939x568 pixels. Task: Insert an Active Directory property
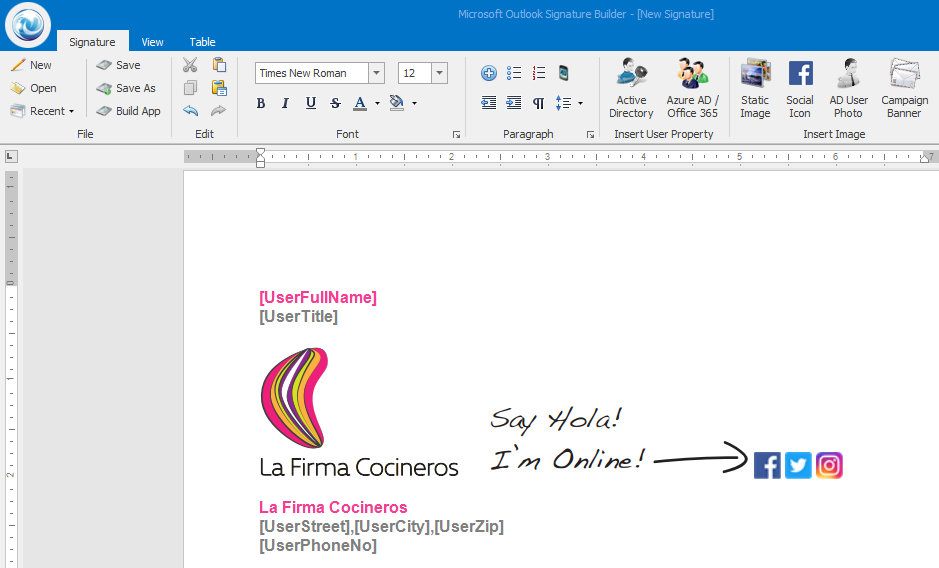tap(631, 88)
